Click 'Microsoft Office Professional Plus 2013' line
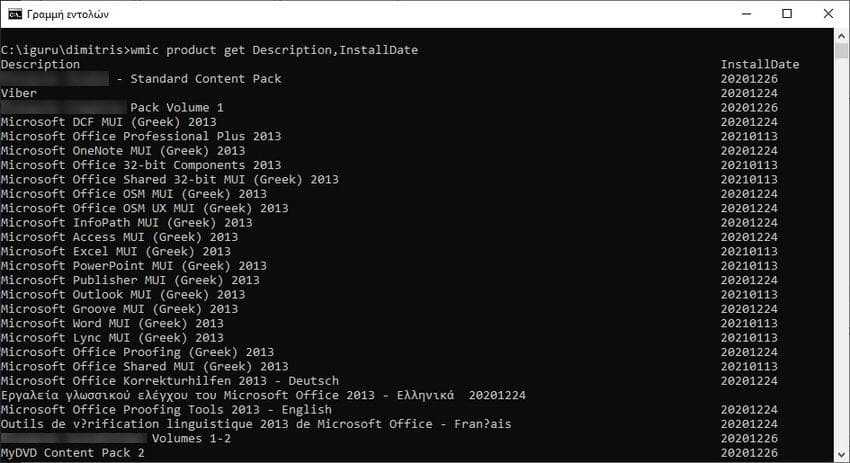The image size is (850, 463). pyautogui.click(x=141, y=136)
